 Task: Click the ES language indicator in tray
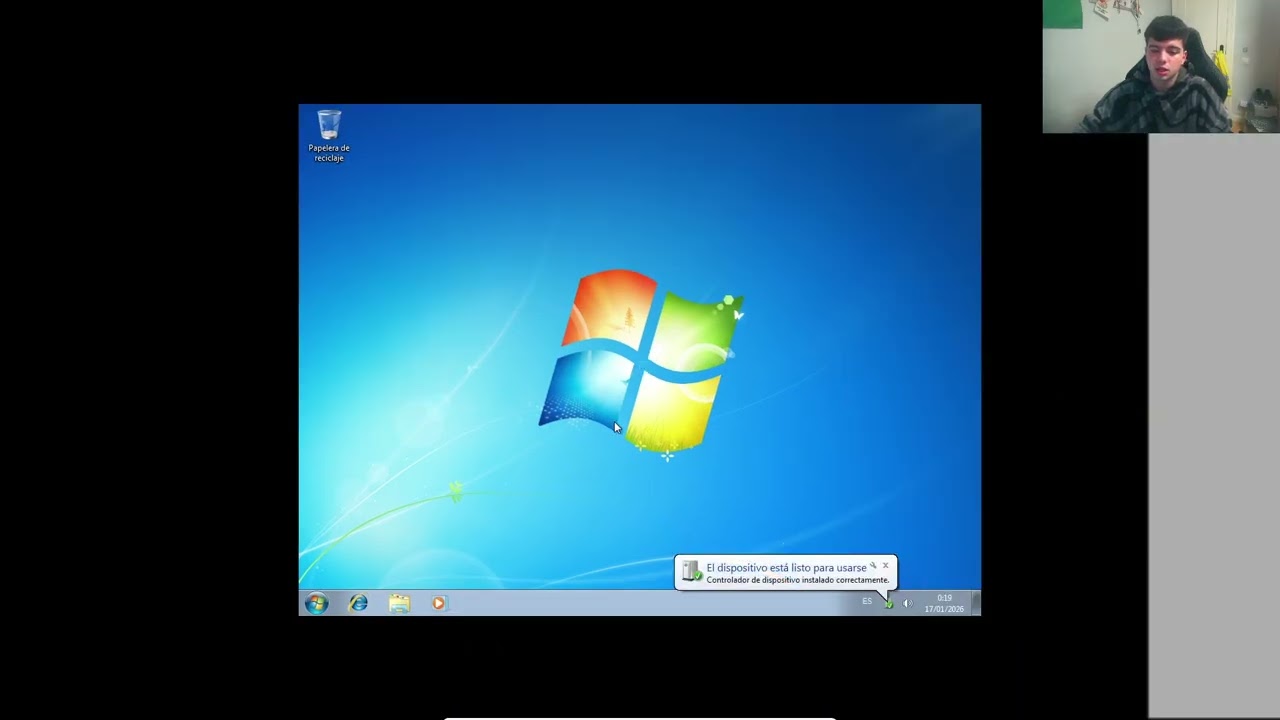pyautogui.click(x=867, y=602)
